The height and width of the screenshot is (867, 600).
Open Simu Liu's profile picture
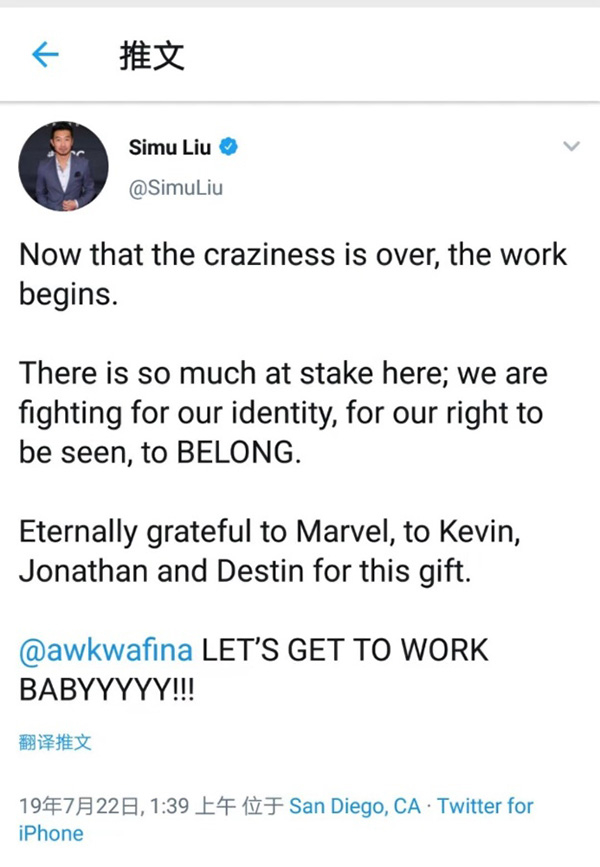64,167
